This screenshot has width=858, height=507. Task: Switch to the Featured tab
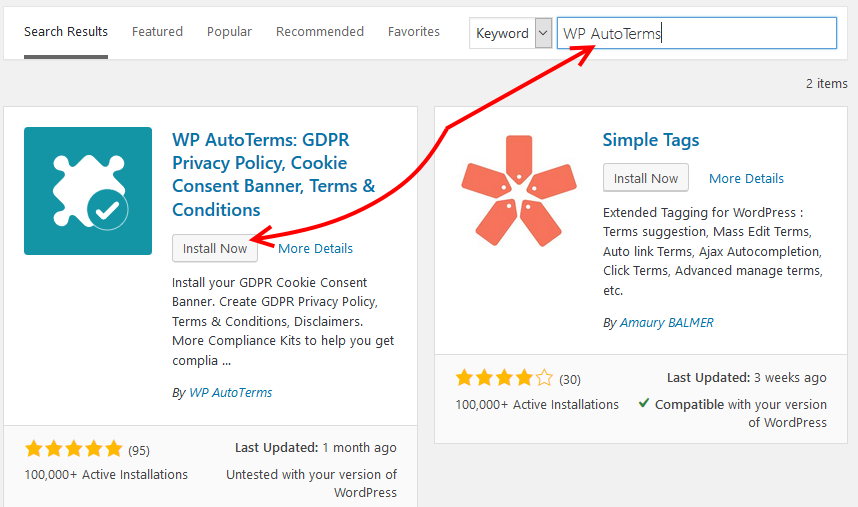pos(157,32)
